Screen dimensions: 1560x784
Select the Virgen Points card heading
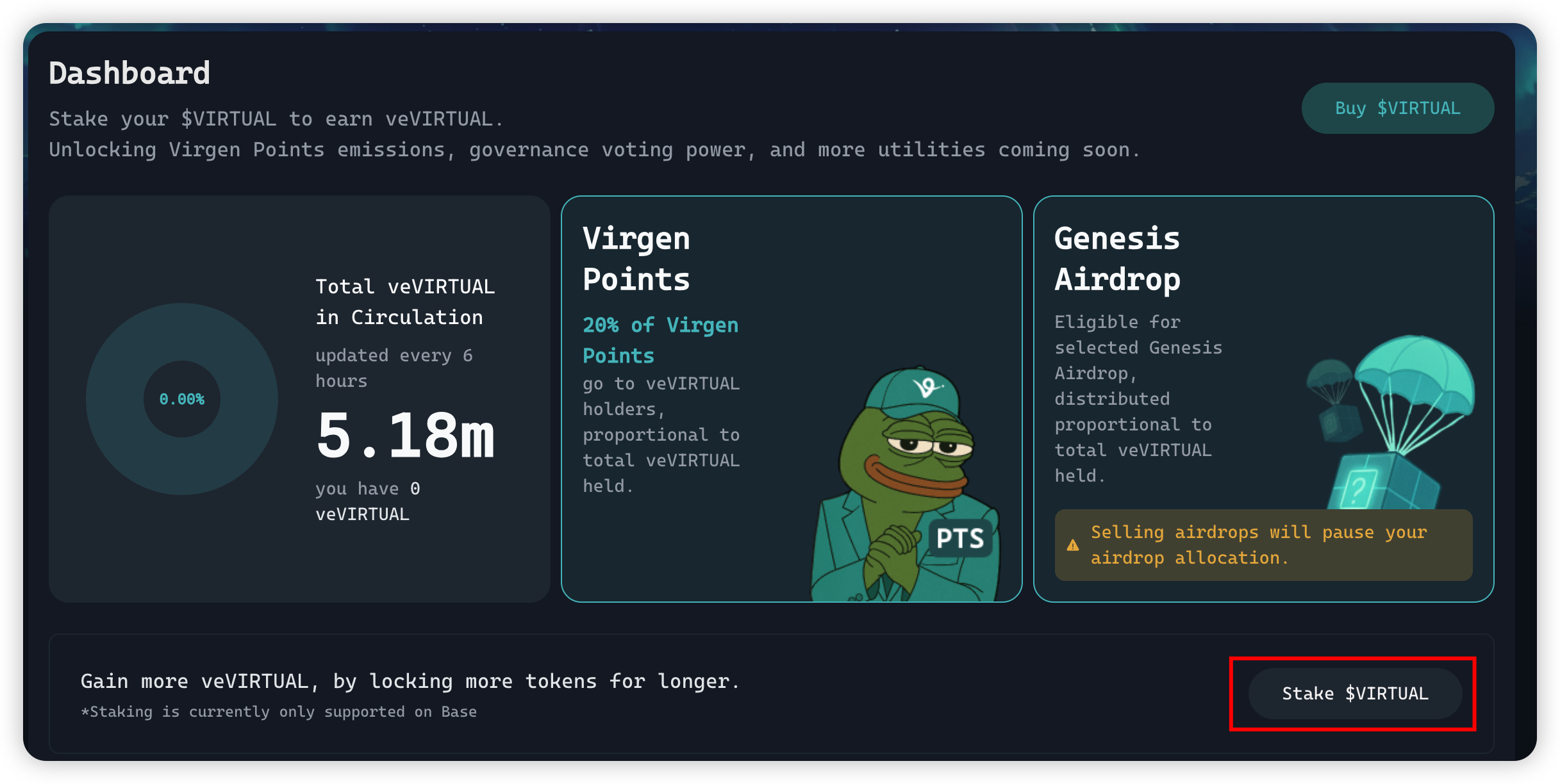pyautogui.click(x=636, y=259)
